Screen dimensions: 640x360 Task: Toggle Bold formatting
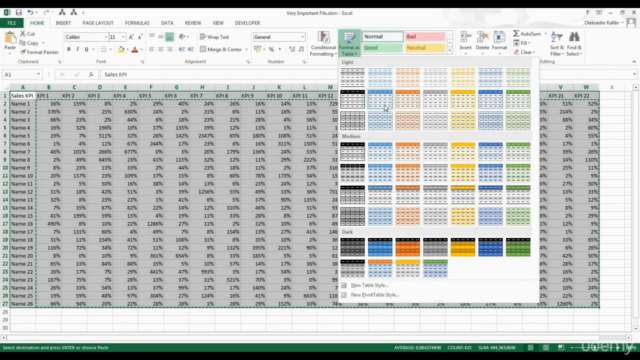(69, 49)
